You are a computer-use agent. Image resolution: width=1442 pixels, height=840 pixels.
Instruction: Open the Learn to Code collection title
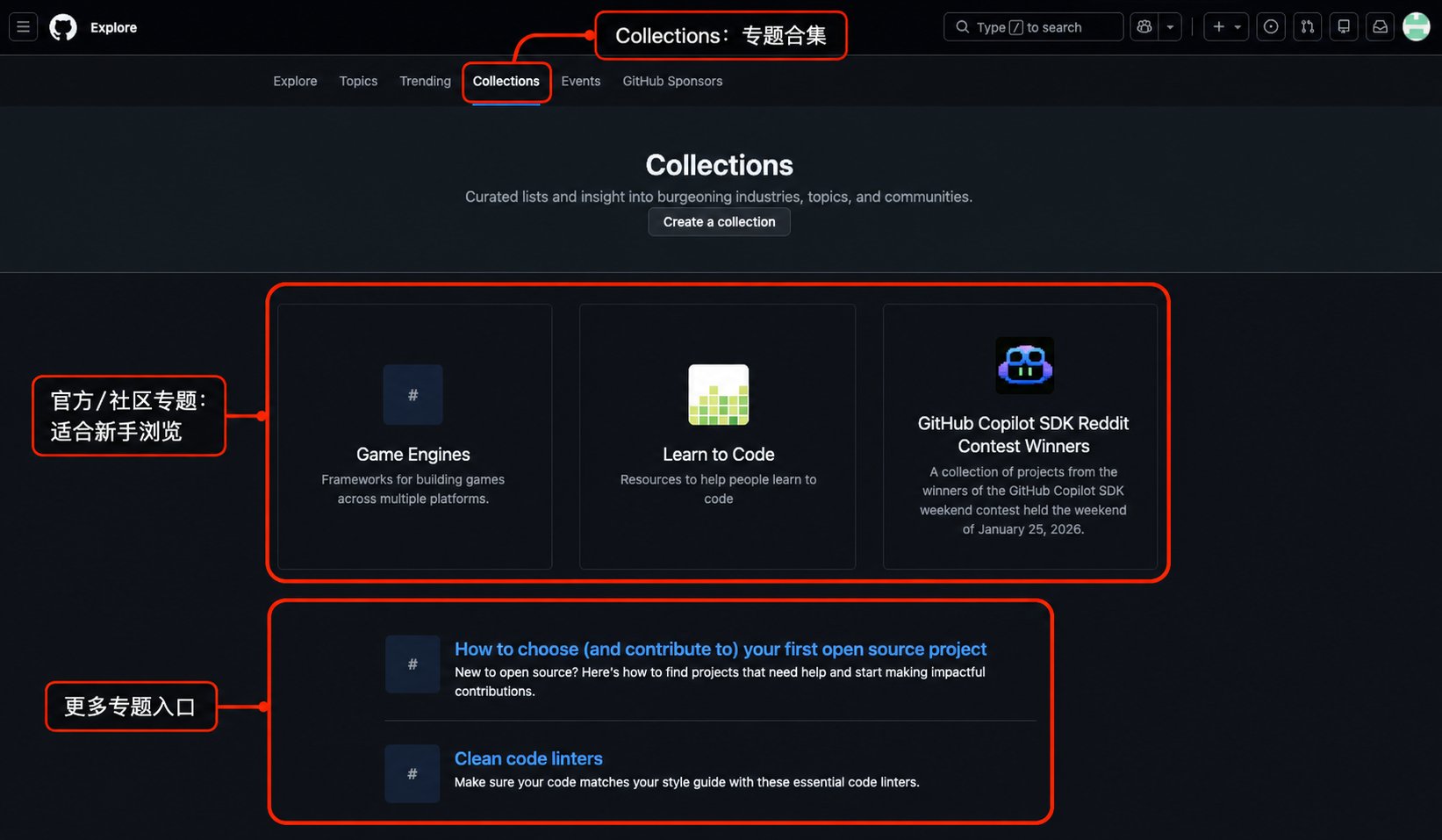click(x=719, y=455)
